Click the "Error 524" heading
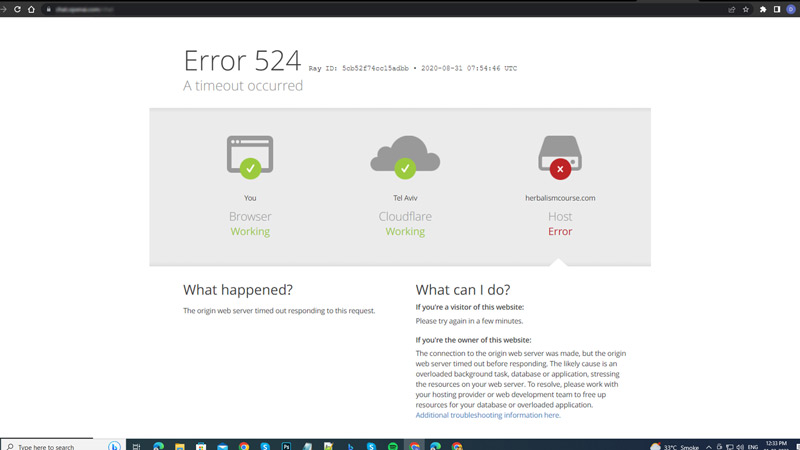This screenshot has height=450, width=800. [242, 60]
